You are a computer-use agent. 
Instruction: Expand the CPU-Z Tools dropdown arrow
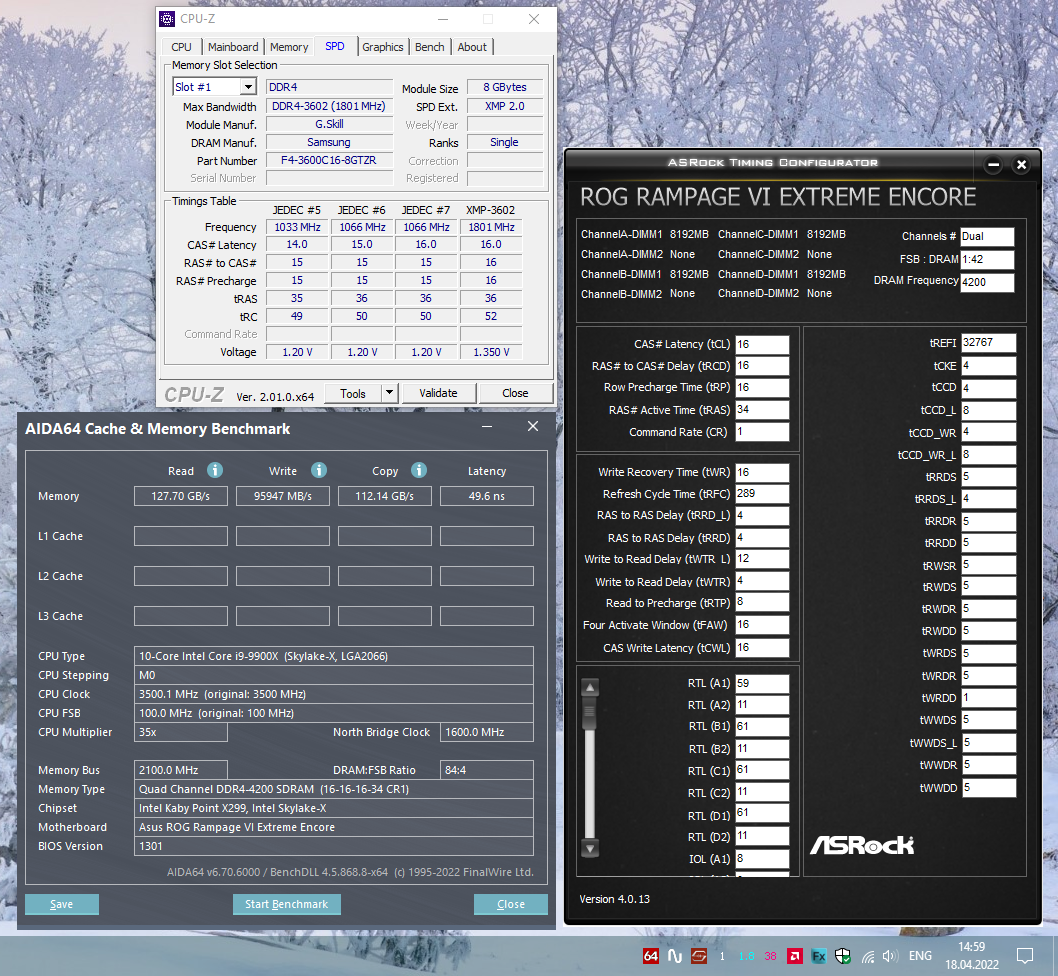(x=389, y=393)
